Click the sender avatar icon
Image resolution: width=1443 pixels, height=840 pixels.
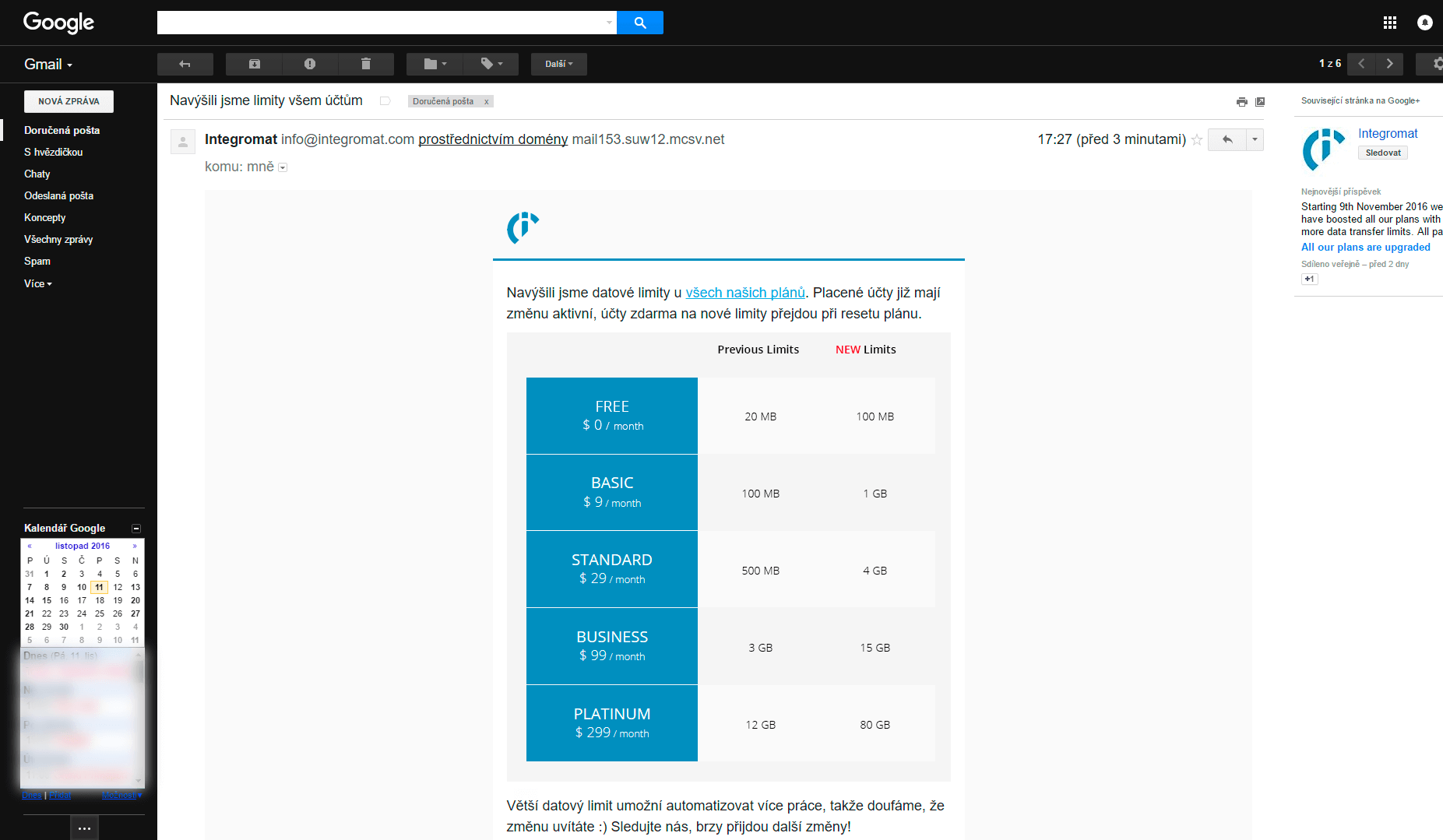[x=183, y=142]
